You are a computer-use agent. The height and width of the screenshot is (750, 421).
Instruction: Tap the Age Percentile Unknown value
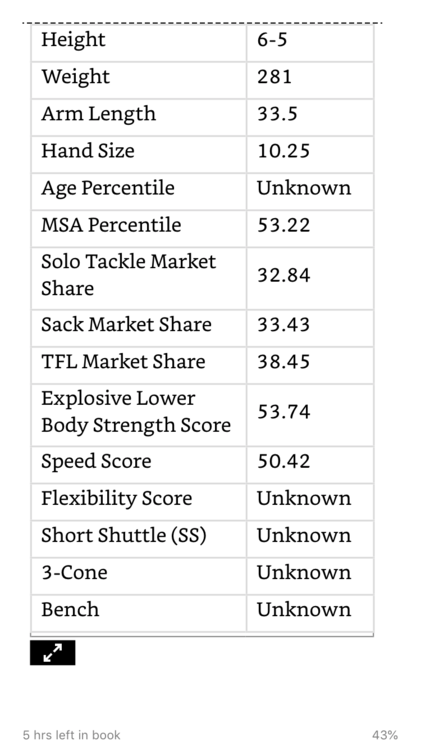[304, 188]
